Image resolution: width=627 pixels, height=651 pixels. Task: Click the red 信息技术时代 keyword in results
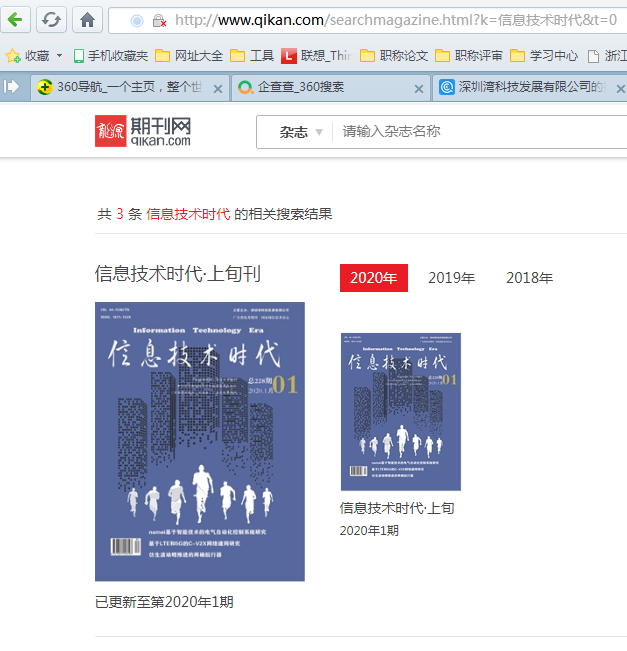point(188,214)
